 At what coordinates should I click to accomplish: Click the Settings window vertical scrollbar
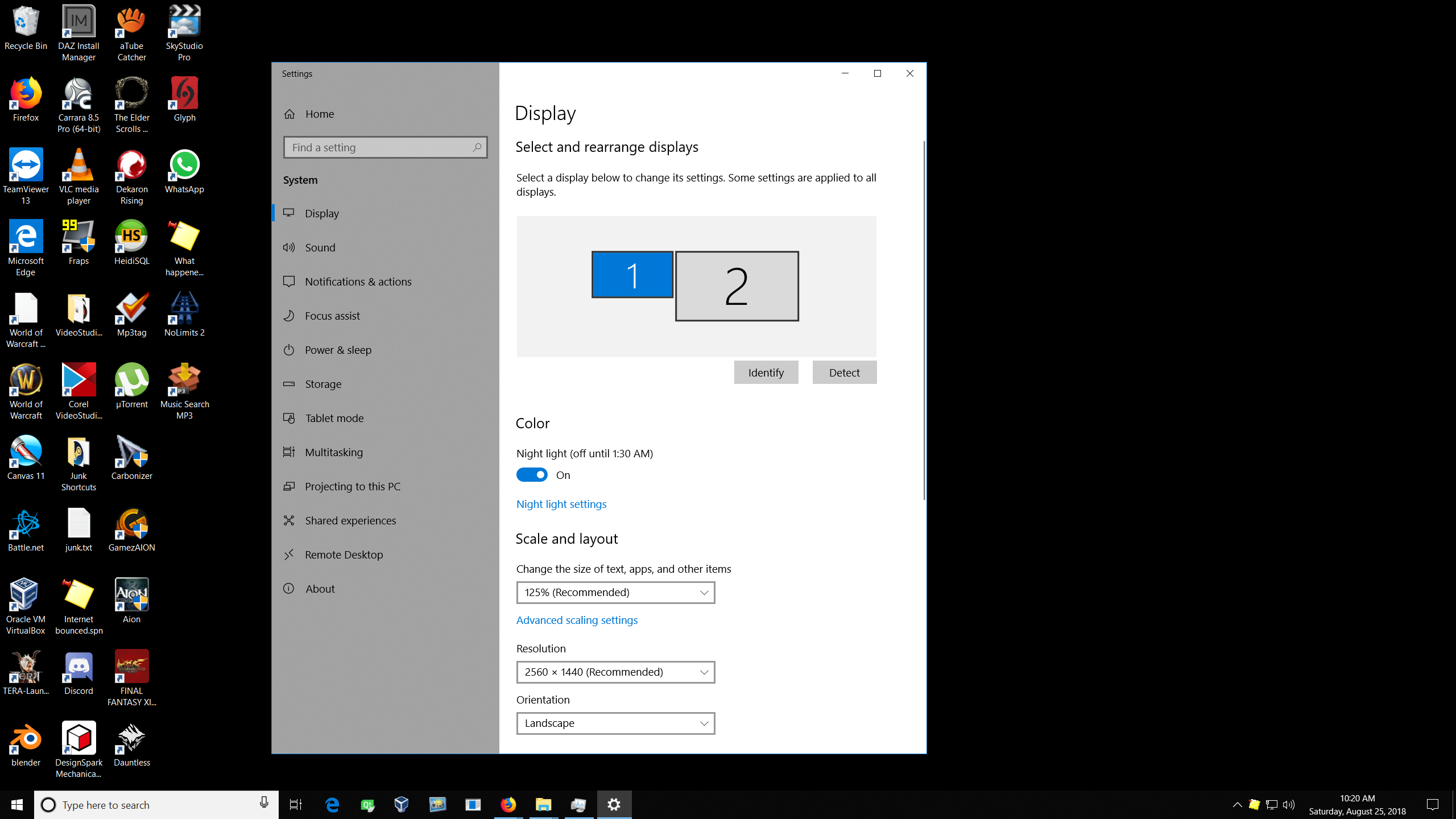tap(924, 318)
